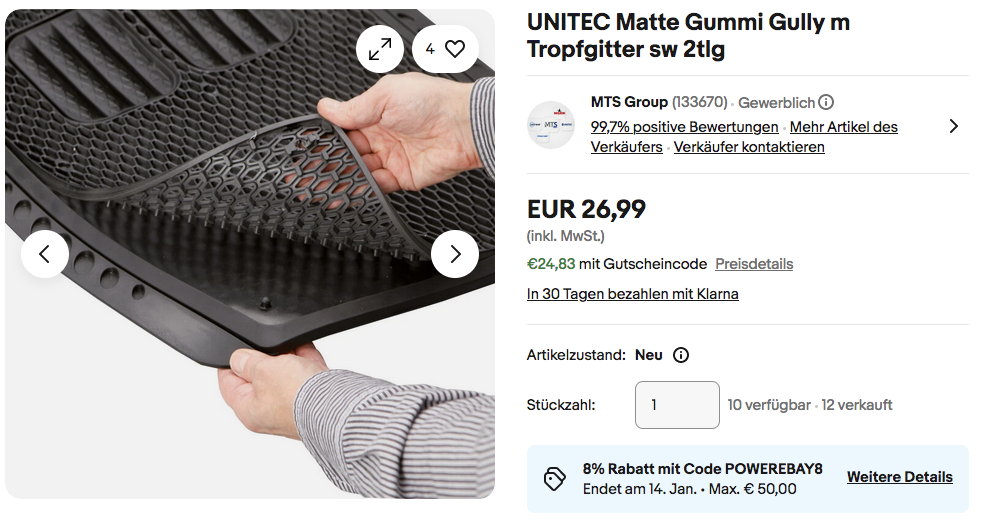This screenshot has height=524, width=981.
Task: Show next product image
Action: [x=455, y=254]
